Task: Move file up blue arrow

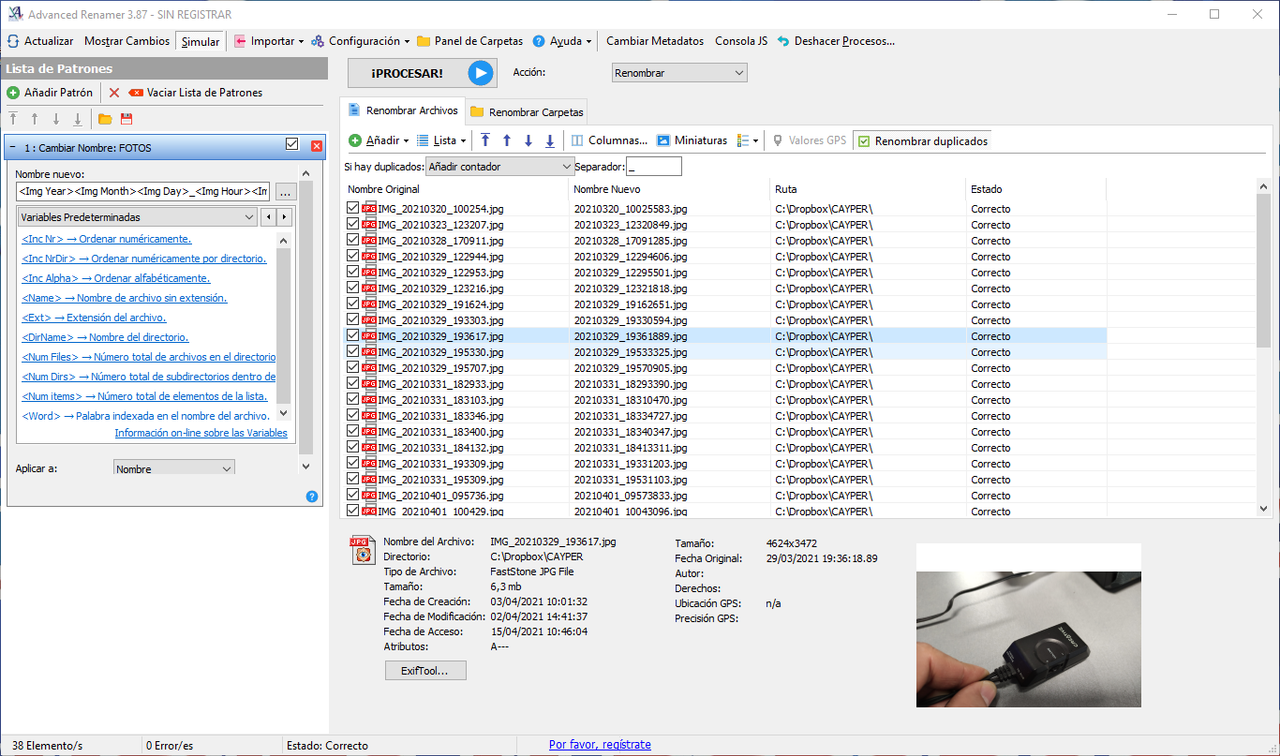Action: (x=507, y=141)
